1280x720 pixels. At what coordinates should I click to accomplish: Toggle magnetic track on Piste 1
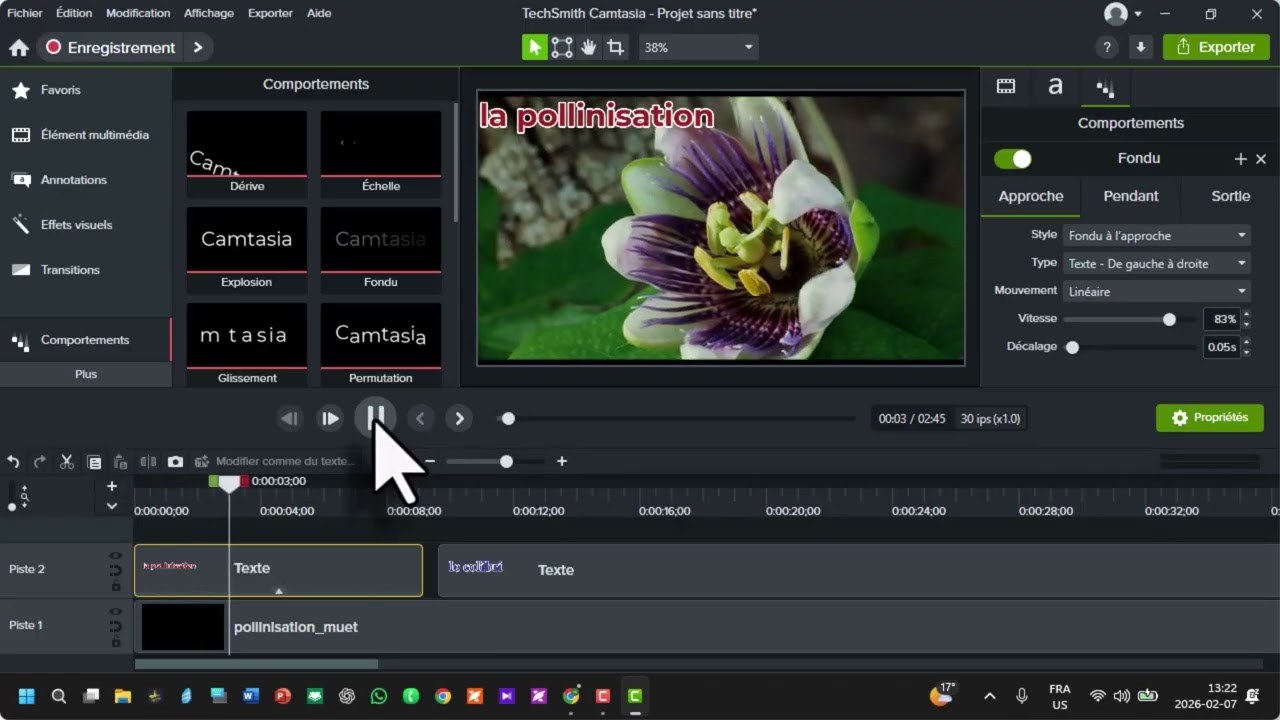click(x=116, y=627)
